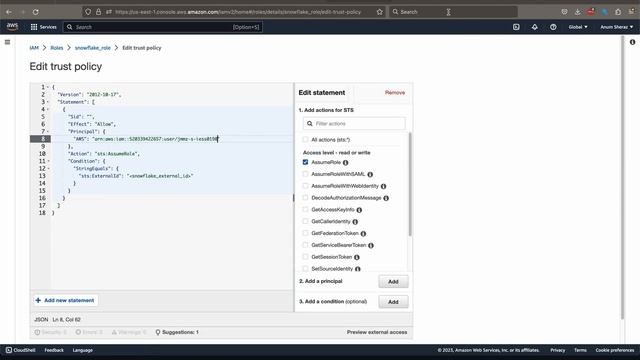Check the GetCallerIdentity checkbox
This screenshot has height=360, width=640.
pos(305,221)
